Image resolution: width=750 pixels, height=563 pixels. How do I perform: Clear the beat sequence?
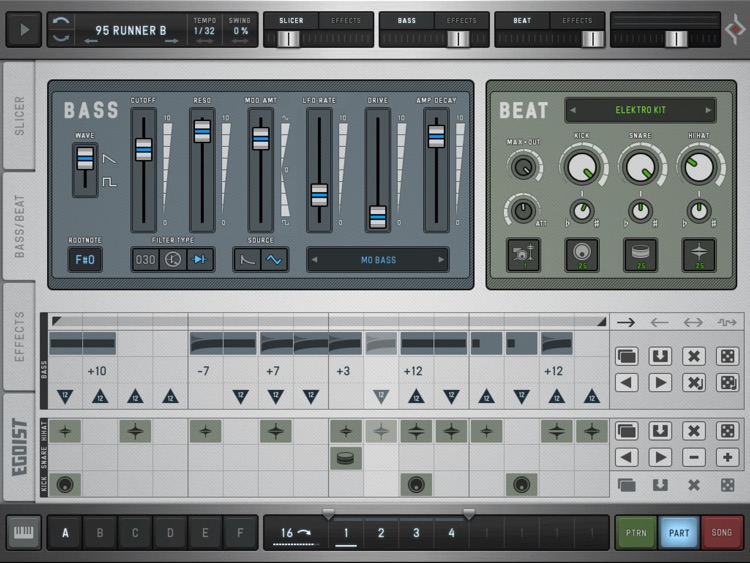(694, 431)
